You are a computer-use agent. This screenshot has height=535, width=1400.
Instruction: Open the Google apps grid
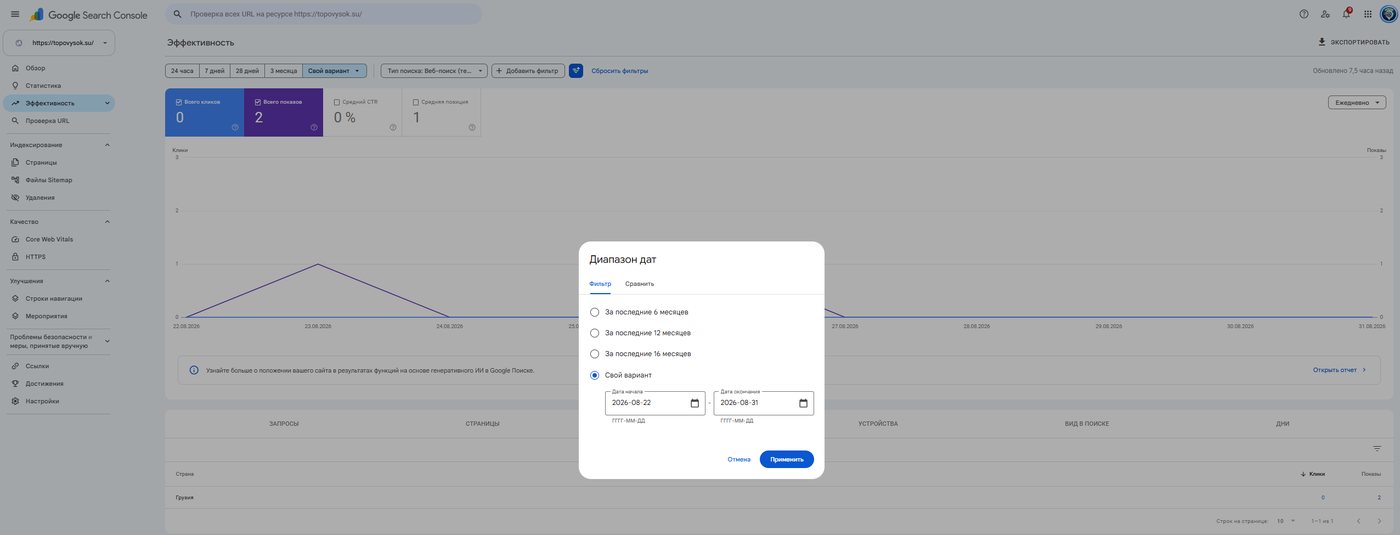[x=1368, y=14]
